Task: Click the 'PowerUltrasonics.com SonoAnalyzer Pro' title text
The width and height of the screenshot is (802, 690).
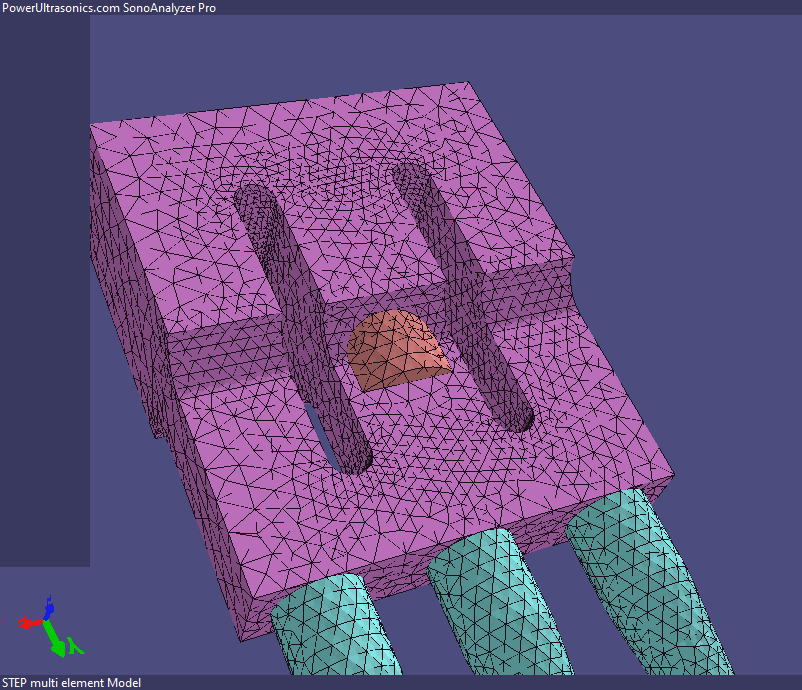Action: point(109,8)
